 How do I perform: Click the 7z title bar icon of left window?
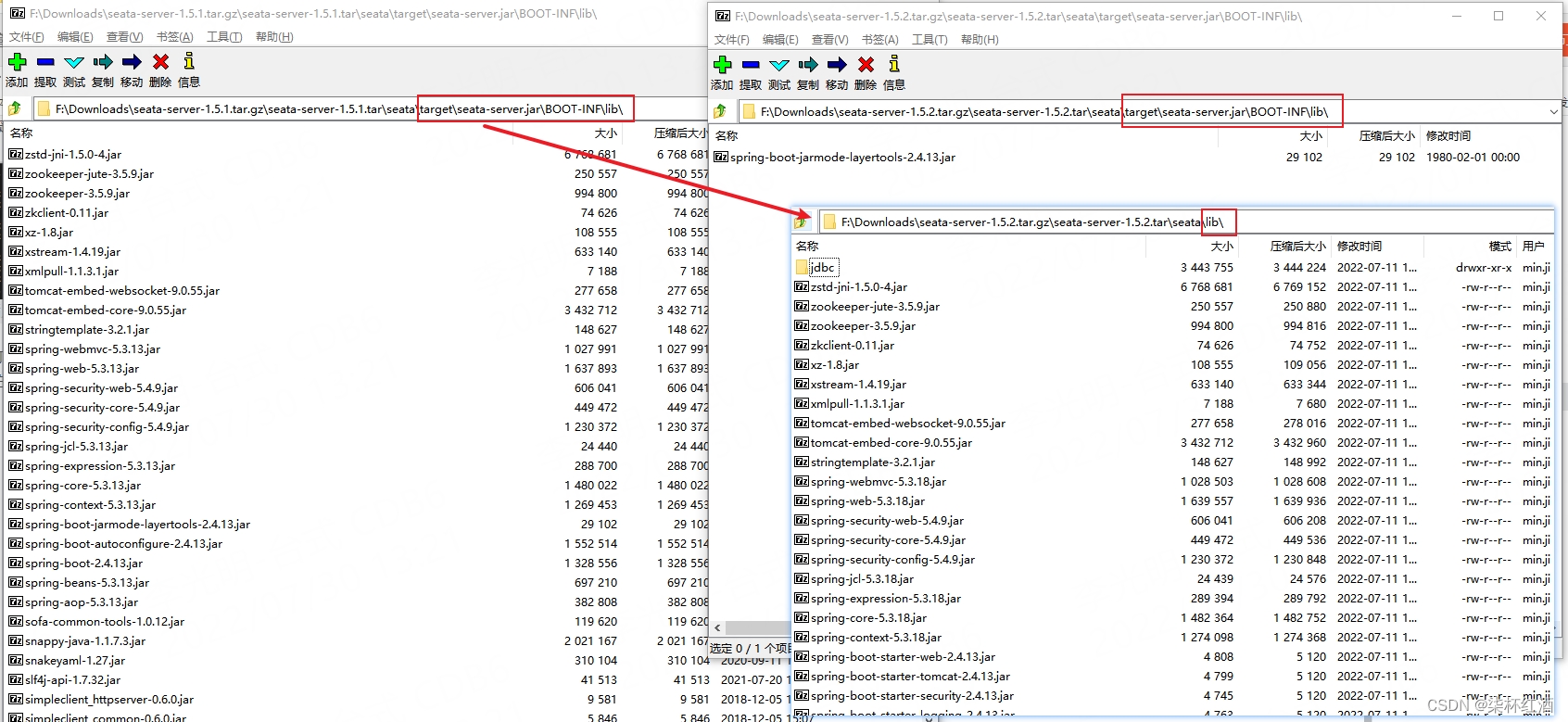[x=16, y=14]
